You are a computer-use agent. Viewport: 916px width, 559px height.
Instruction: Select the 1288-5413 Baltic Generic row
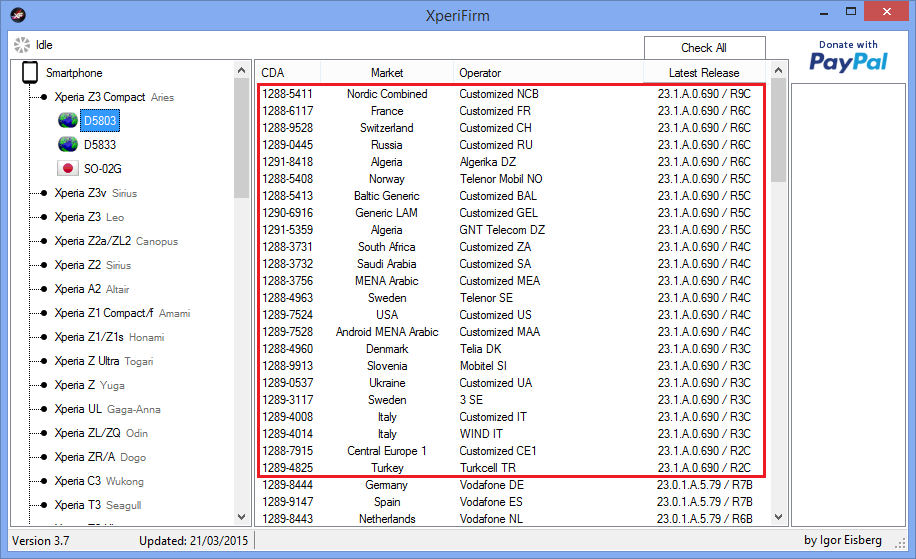coord(511,196)
